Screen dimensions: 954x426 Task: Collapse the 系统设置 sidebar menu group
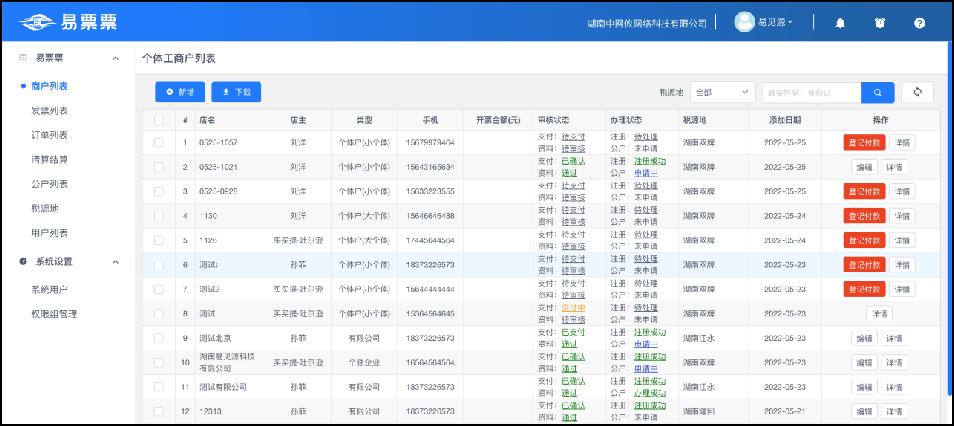click(116, 262)
